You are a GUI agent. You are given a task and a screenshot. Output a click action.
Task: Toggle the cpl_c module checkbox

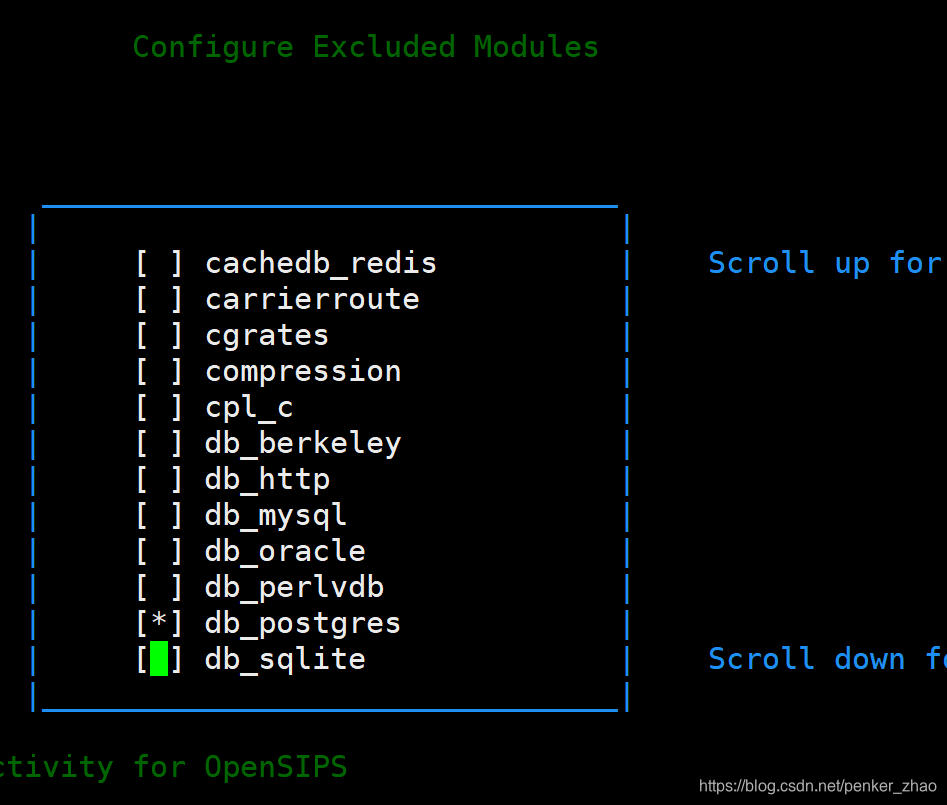pos(155,406)
